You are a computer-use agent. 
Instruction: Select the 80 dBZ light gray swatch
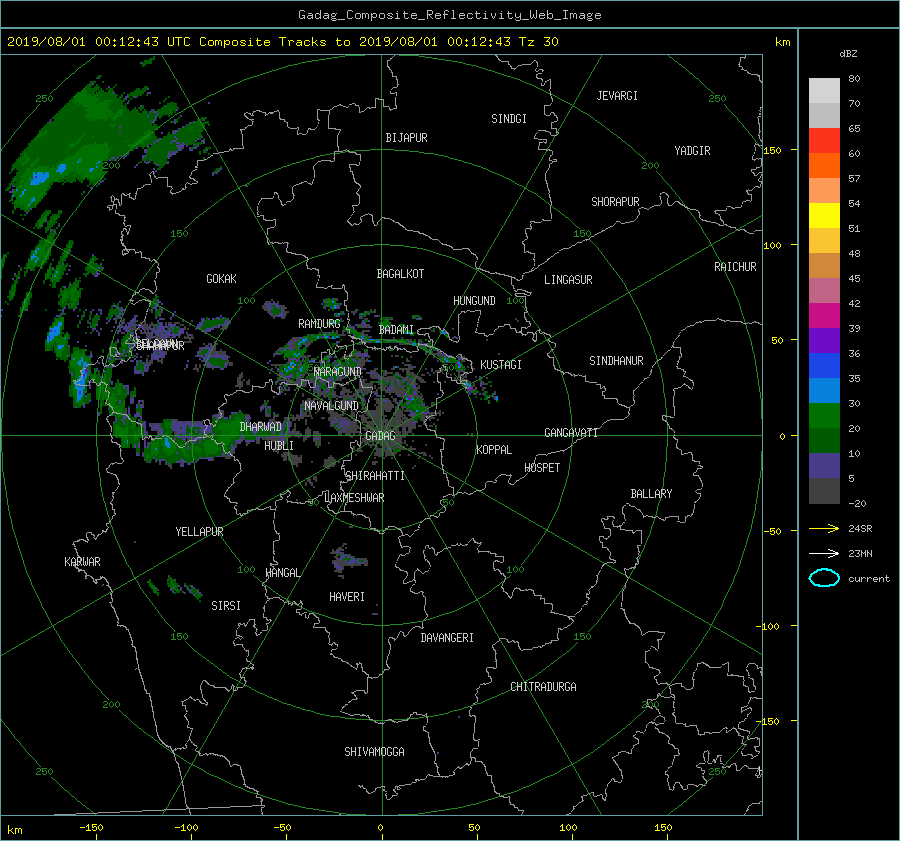824,90
